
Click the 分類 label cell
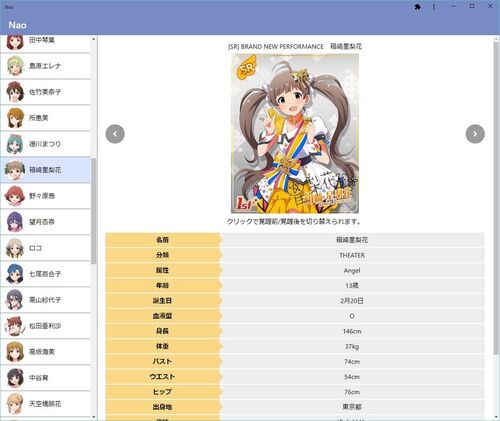(x=163, y=255)
